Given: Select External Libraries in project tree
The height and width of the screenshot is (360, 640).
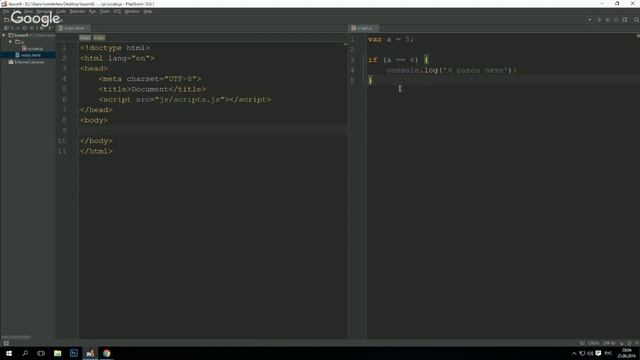Looking at the screenshot, I should 27,62.
